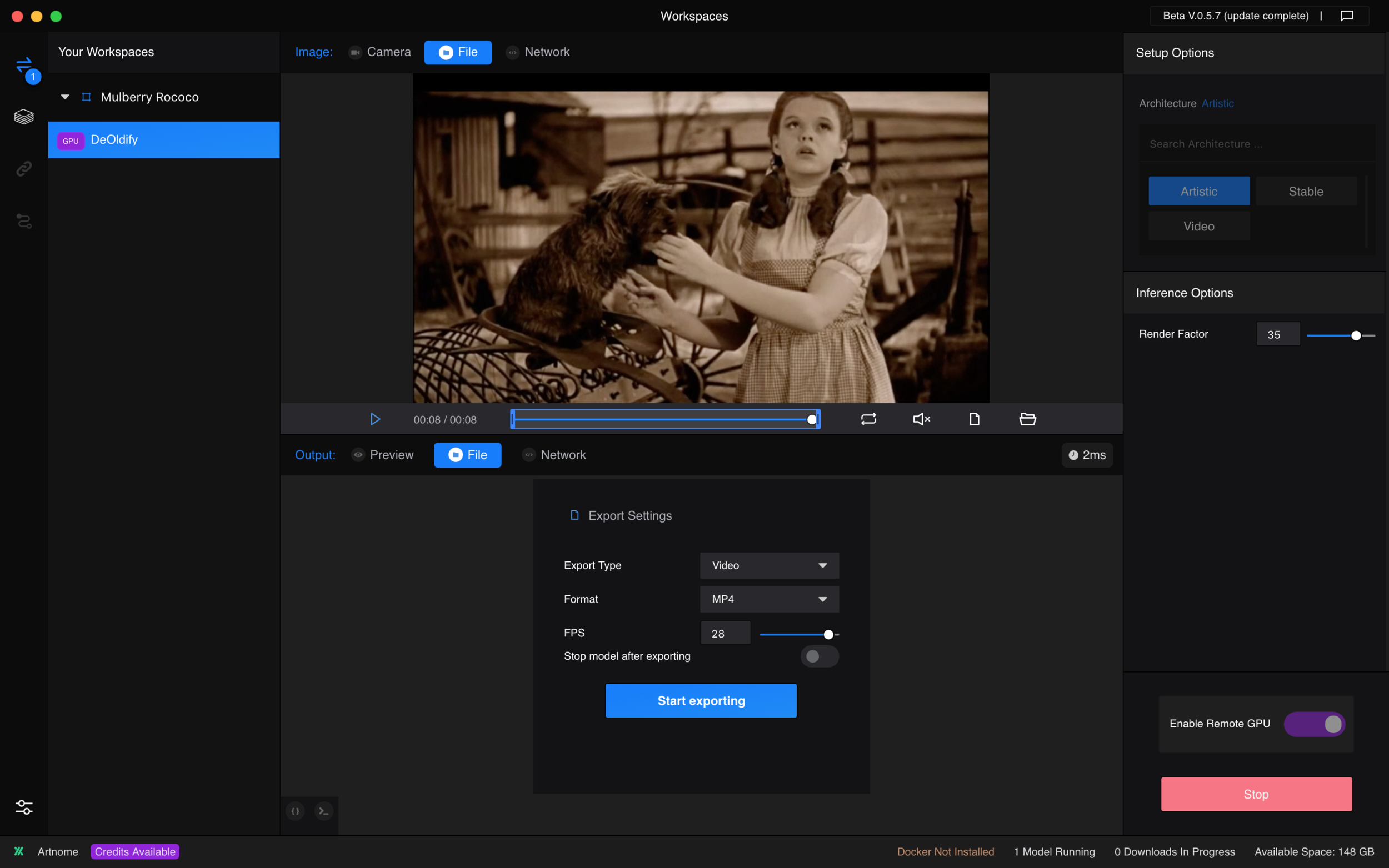
Task: Open the workspaces swap icon in sidebar
Action: 24,65
